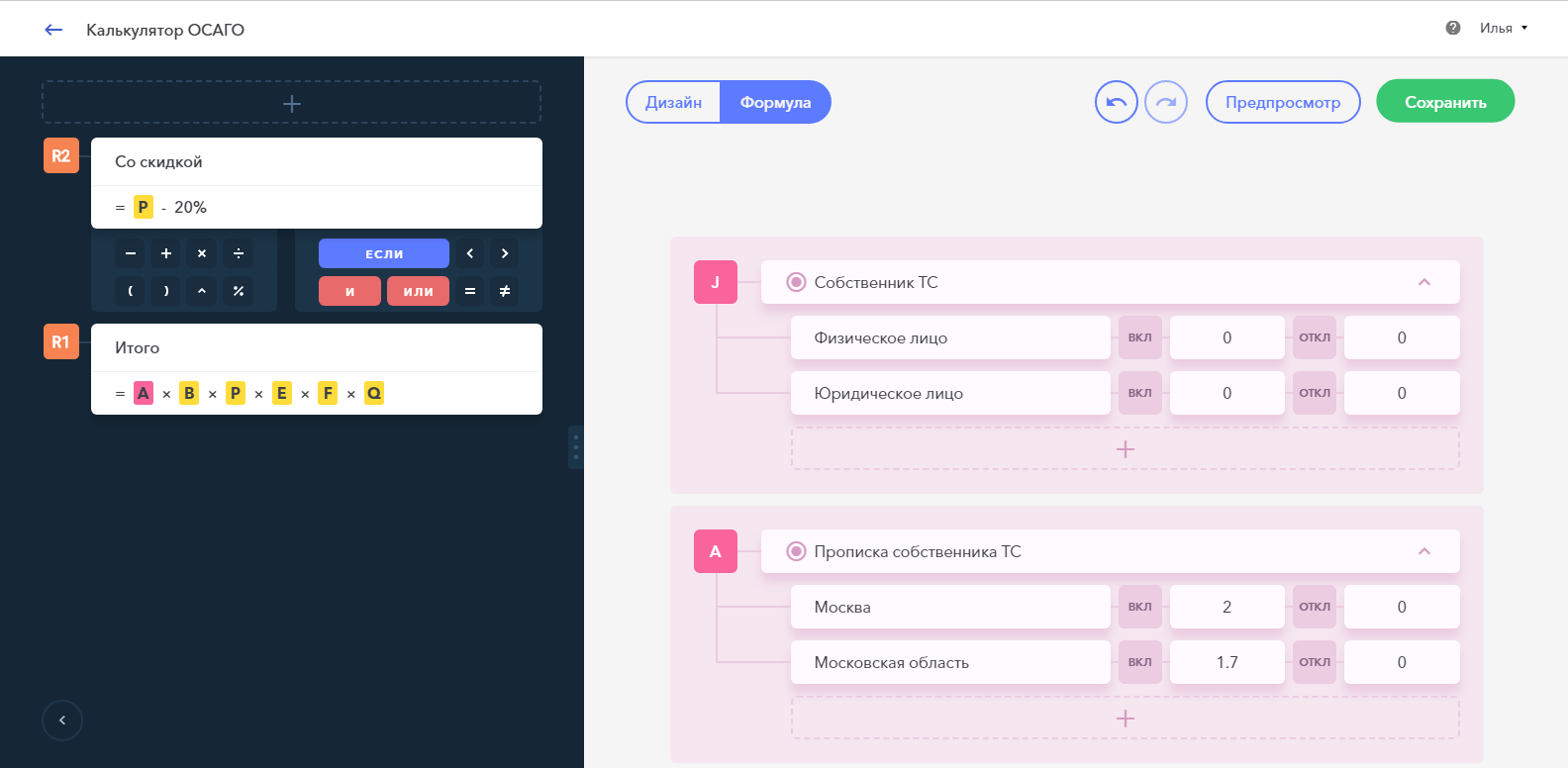The image size is (1568, 768).
Task: Edit ВКЛ value for Юридическое лицо
Action: click(x=1227, y=393)
